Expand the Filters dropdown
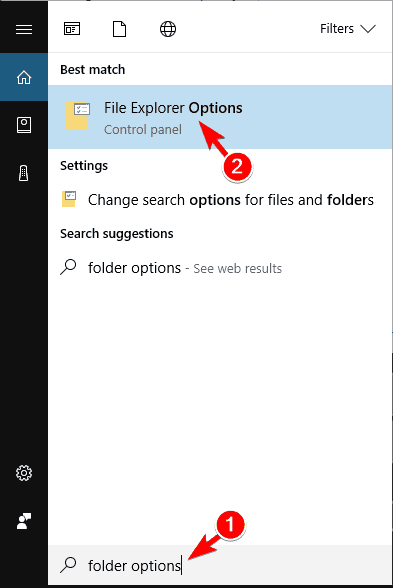Viewport: 393px width, 588px height. pos(347,29)
